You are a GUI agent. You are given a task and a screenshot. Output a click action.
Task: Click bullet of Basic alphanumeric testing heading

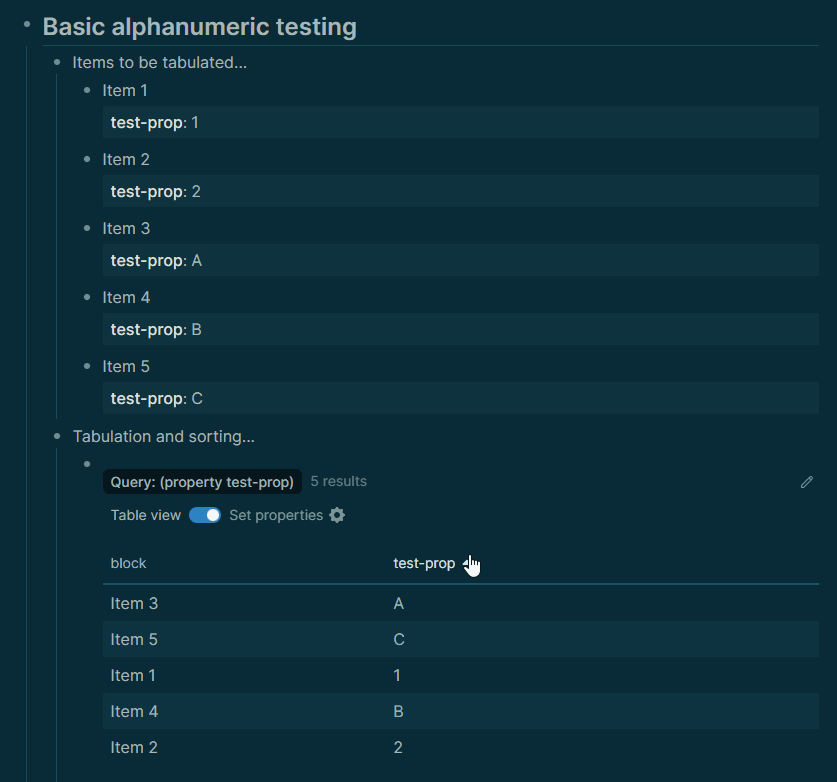click(x=27, y=24)
